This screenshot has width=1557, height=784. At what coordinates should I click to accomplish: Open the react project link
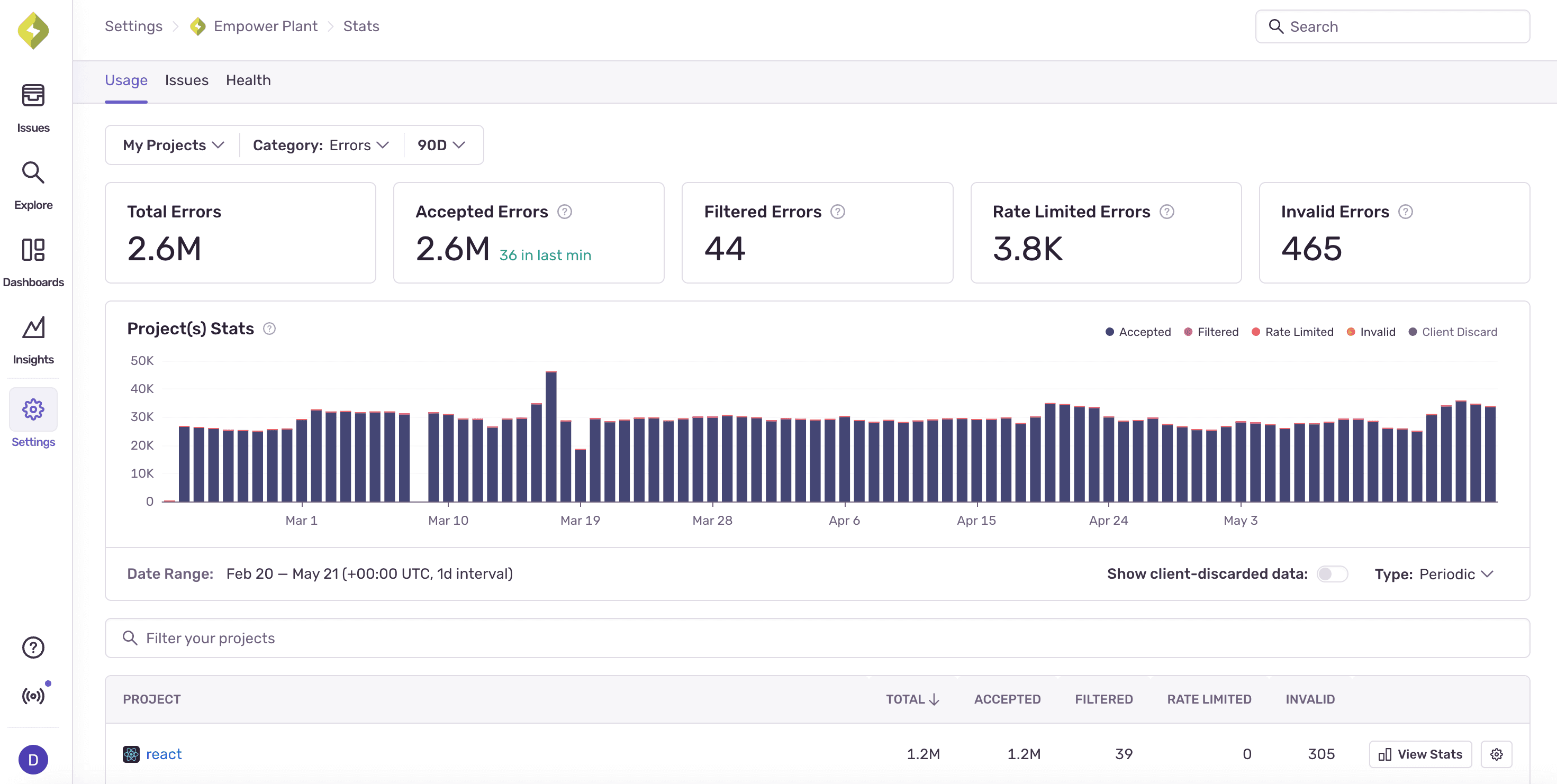pos(163,754)
